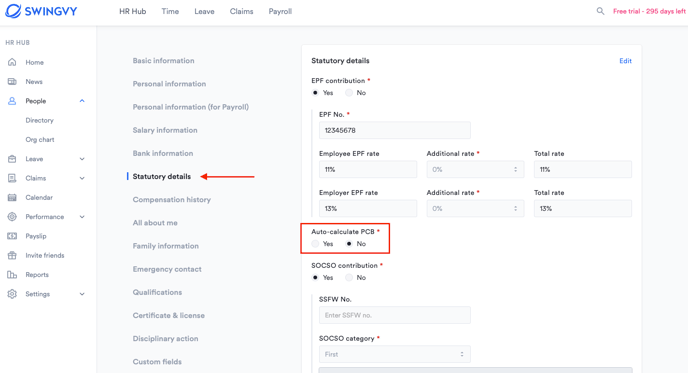
Task: Click the Calendar sidebar icon
Action: 12,197
